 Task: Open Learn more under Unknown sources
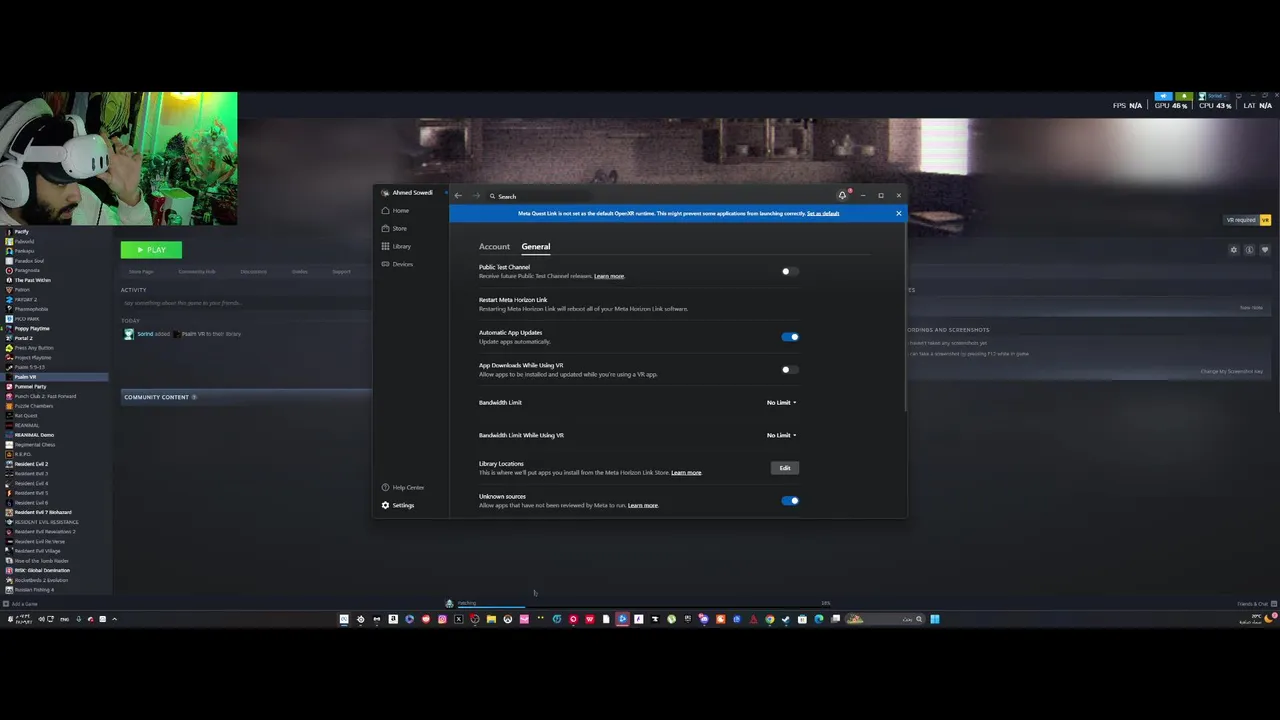pyautogui.click(x=643, y=506)
